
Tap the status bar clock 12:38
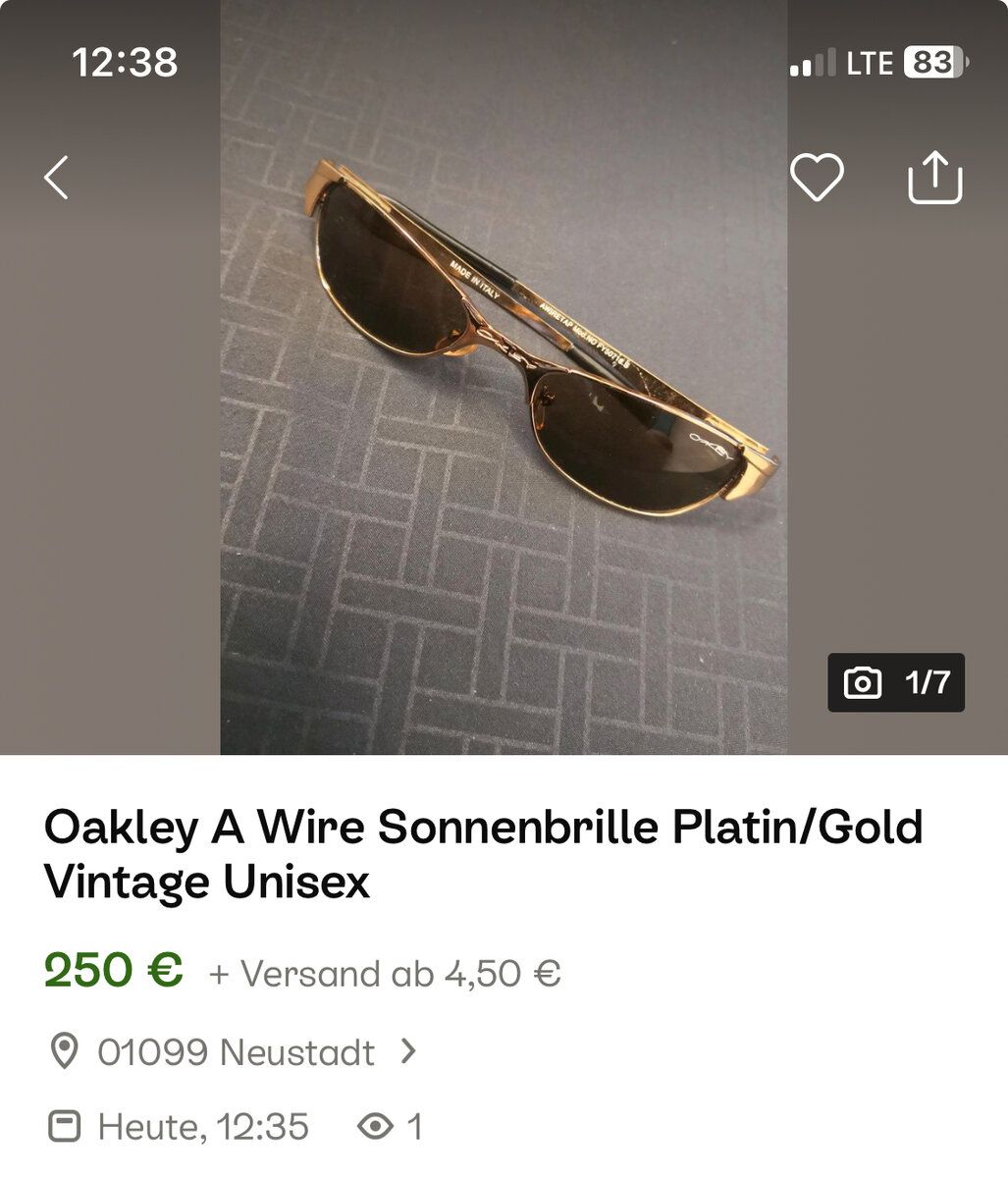[x=125, y=63]
